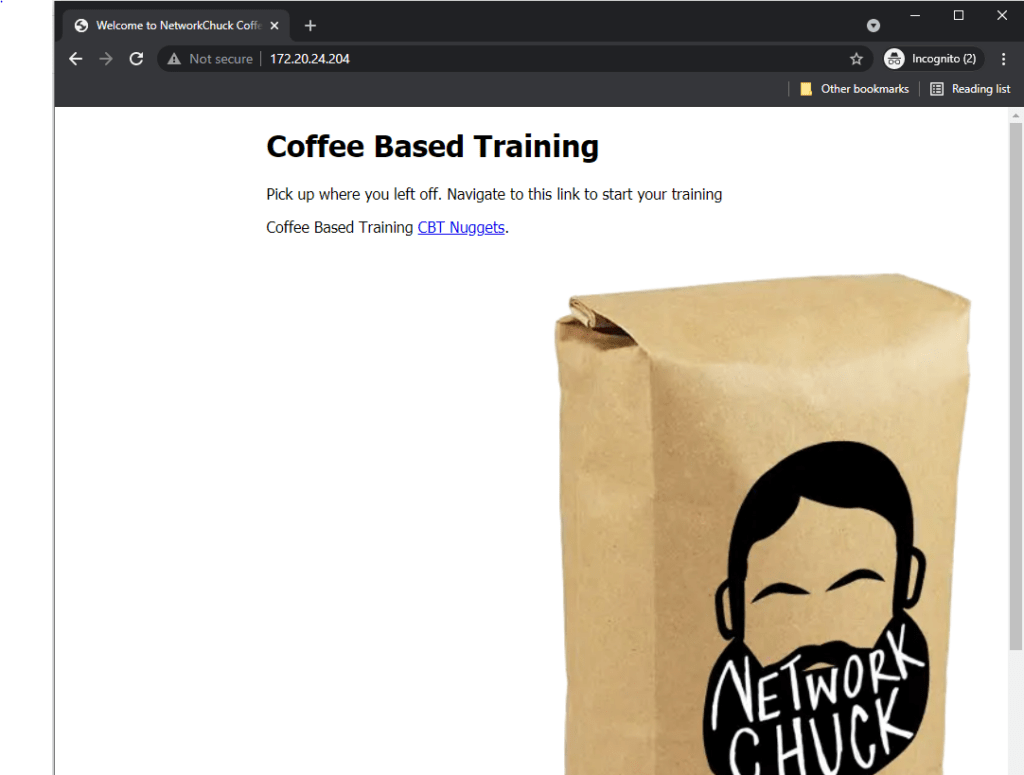Click the page's vertical scrollbar thumb
Viewport: 1024px width, 775px height.
coord(1015,385)
